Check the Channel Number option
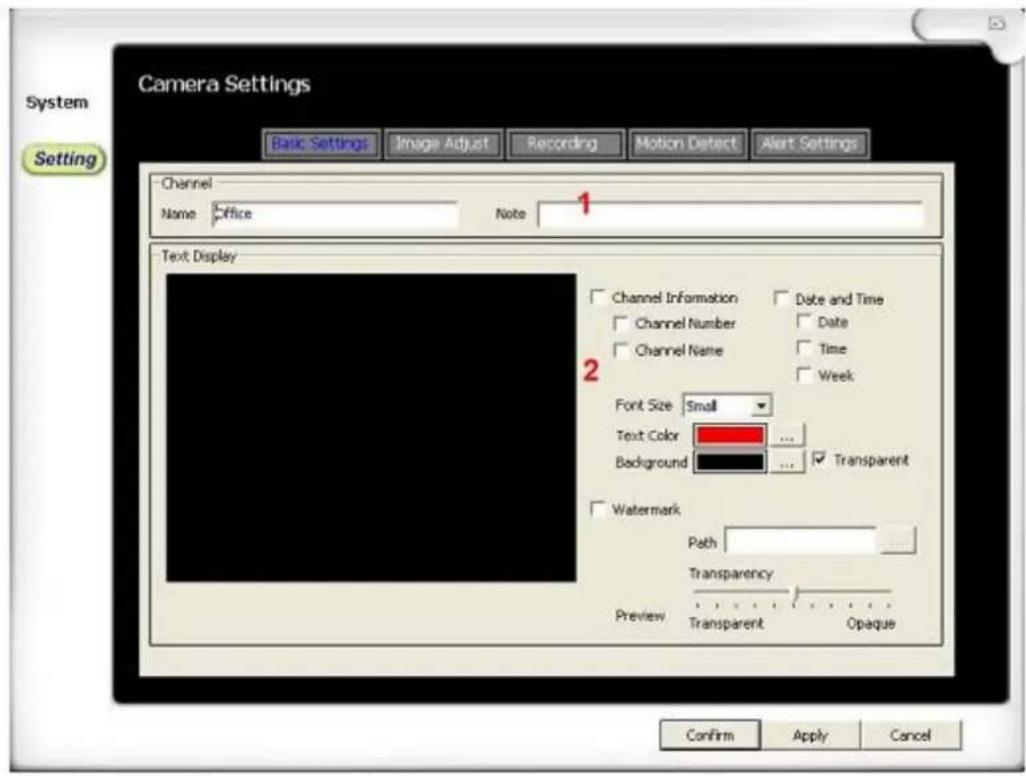 pyautogui.click(x=621, y=324)
